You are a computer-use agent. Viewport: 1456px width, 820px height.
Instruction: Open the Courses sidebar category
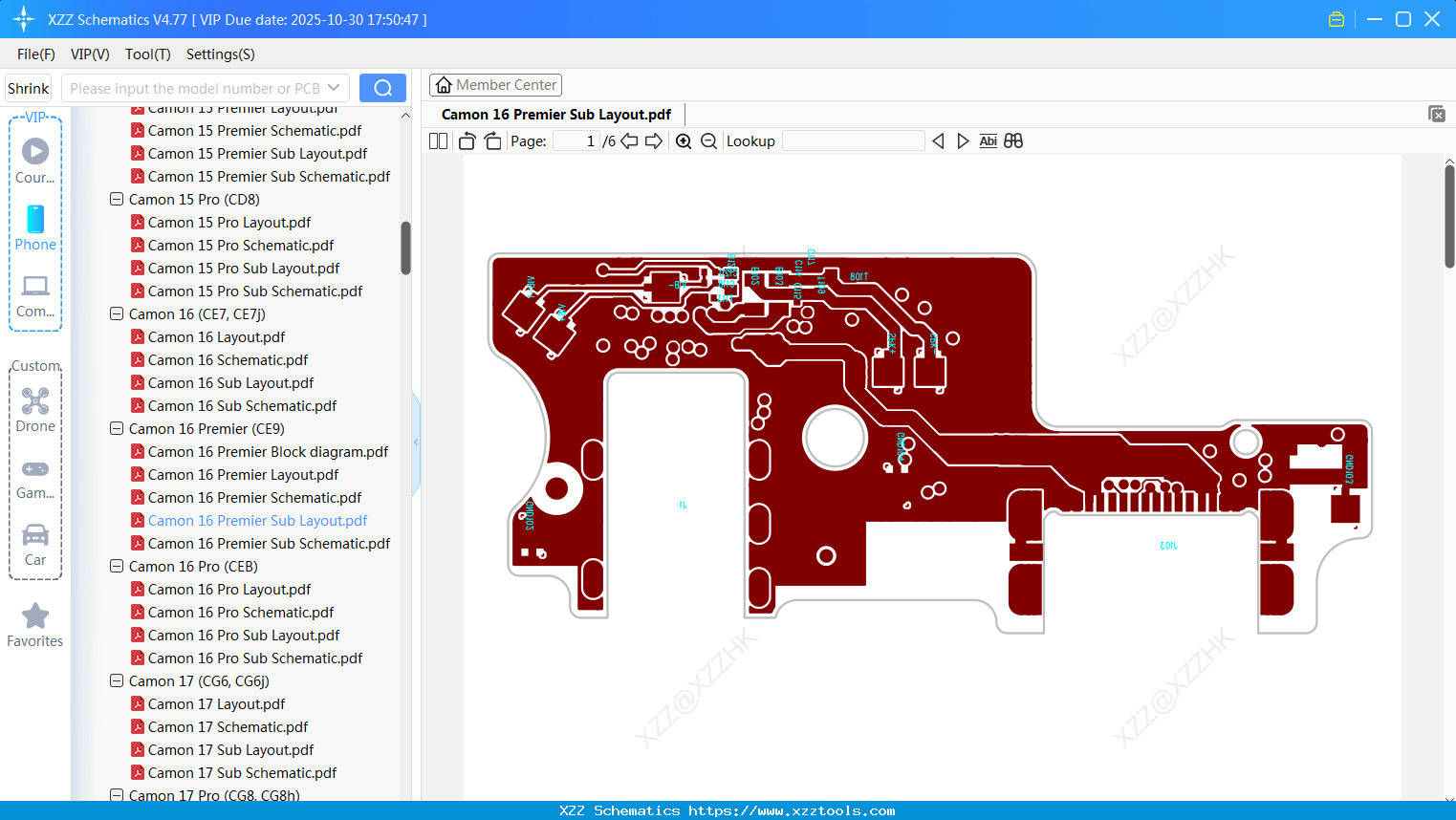point(35,161)
